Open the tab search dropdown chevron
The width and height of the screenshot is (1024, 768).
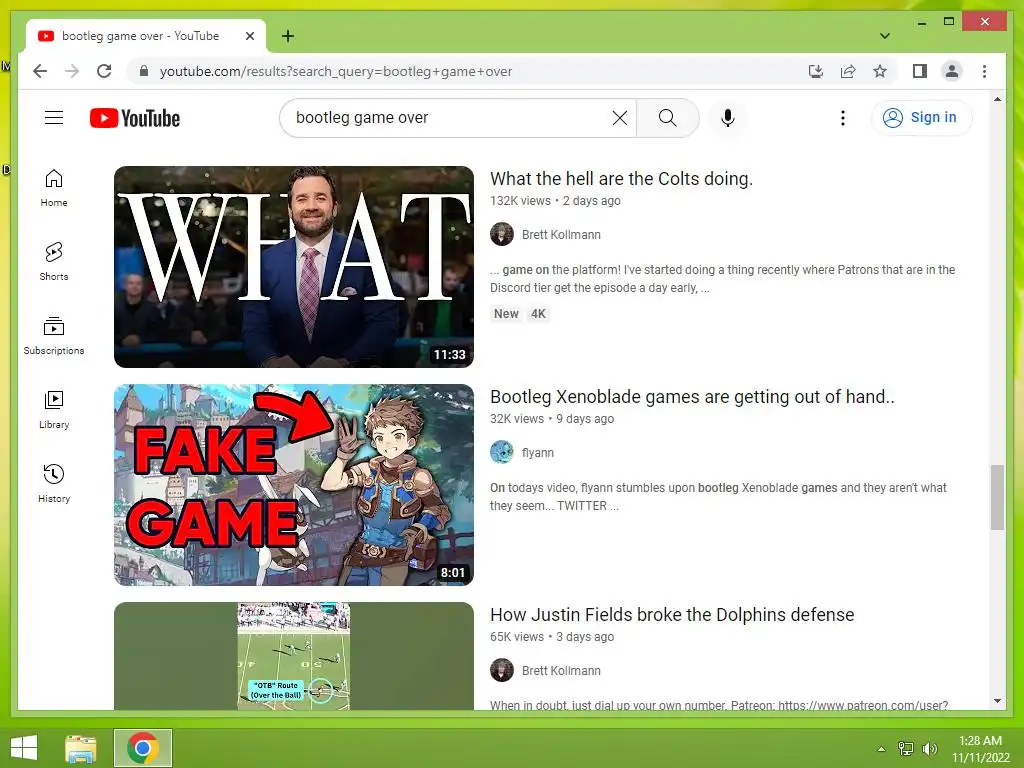(884, 36)
